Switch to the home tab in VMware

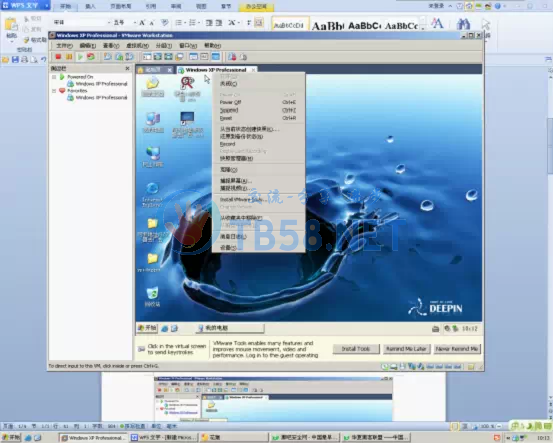[x=155, y=70]
